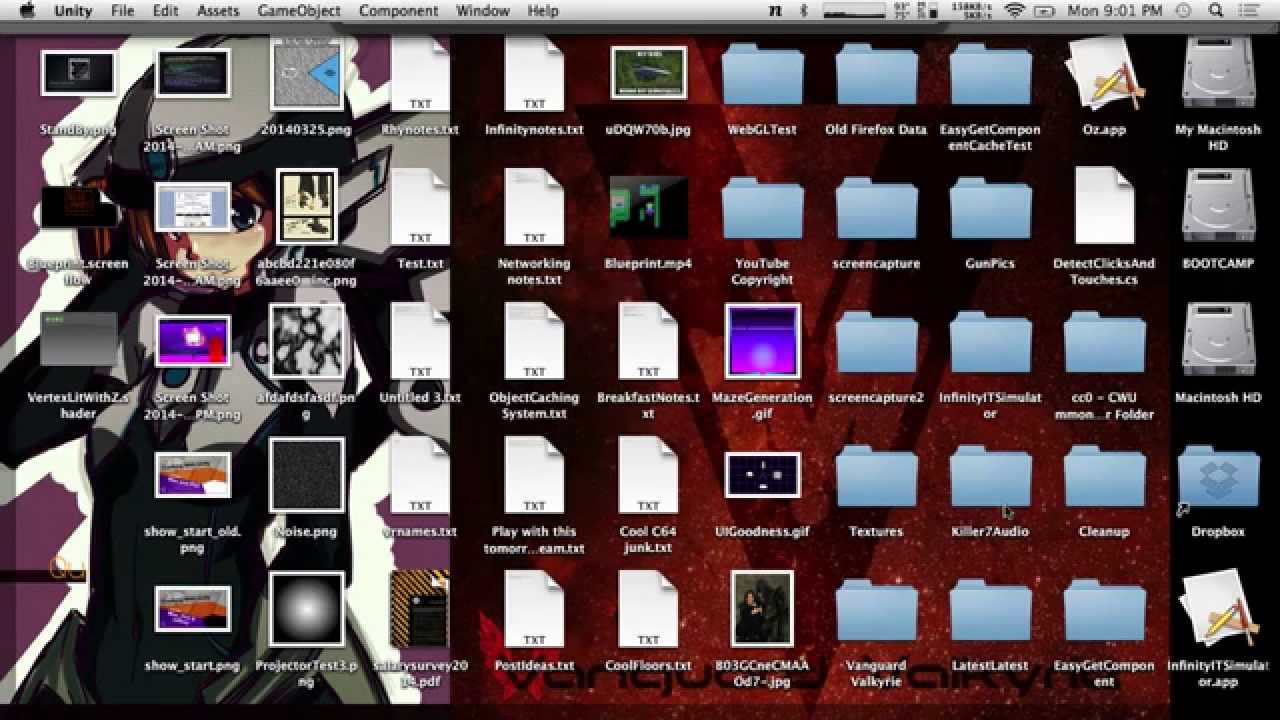
Task: Click the Mon 9:01 PM clock
Action: point(1115,11)
